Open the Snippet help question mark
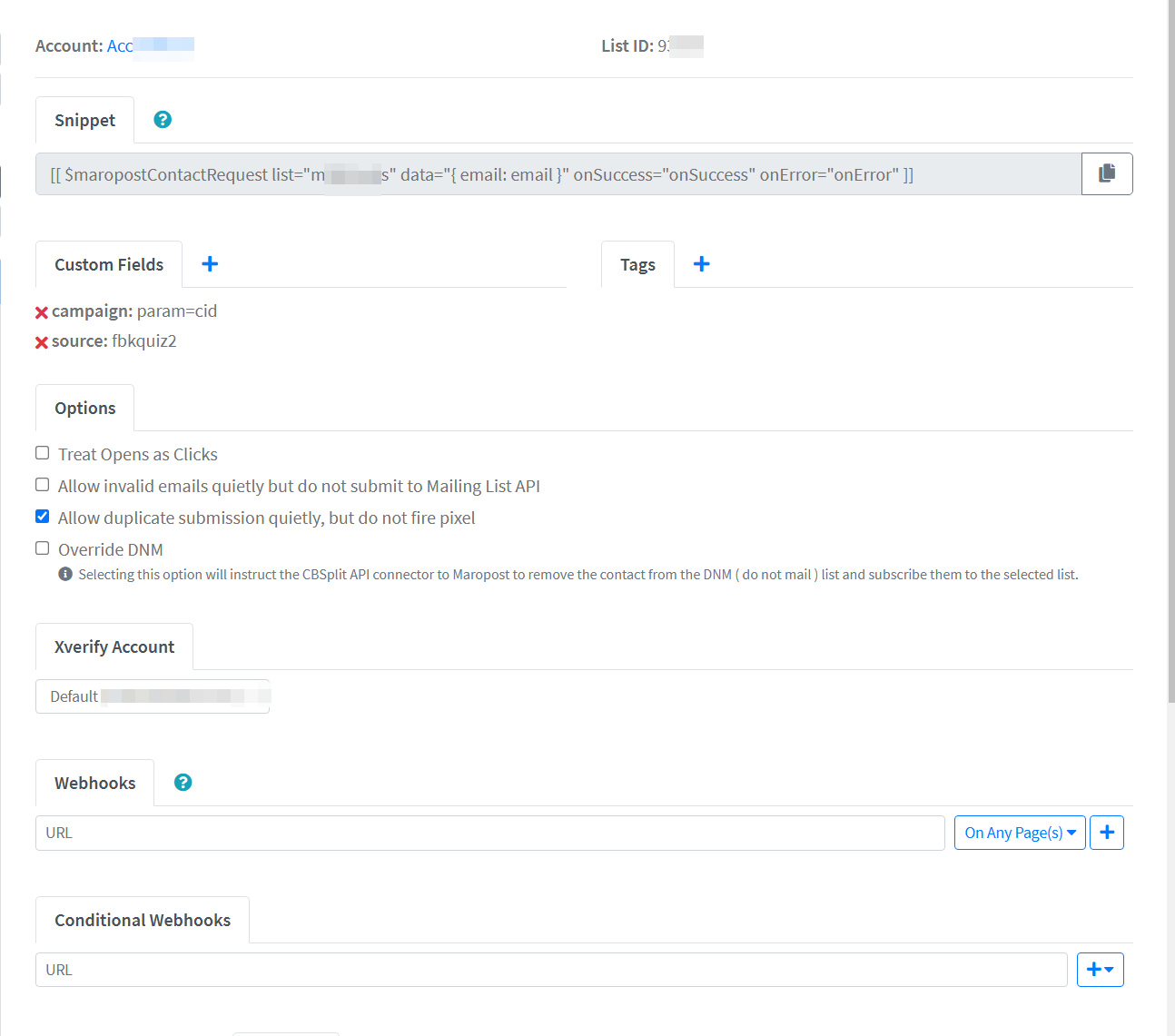 (x=163, y=120)
